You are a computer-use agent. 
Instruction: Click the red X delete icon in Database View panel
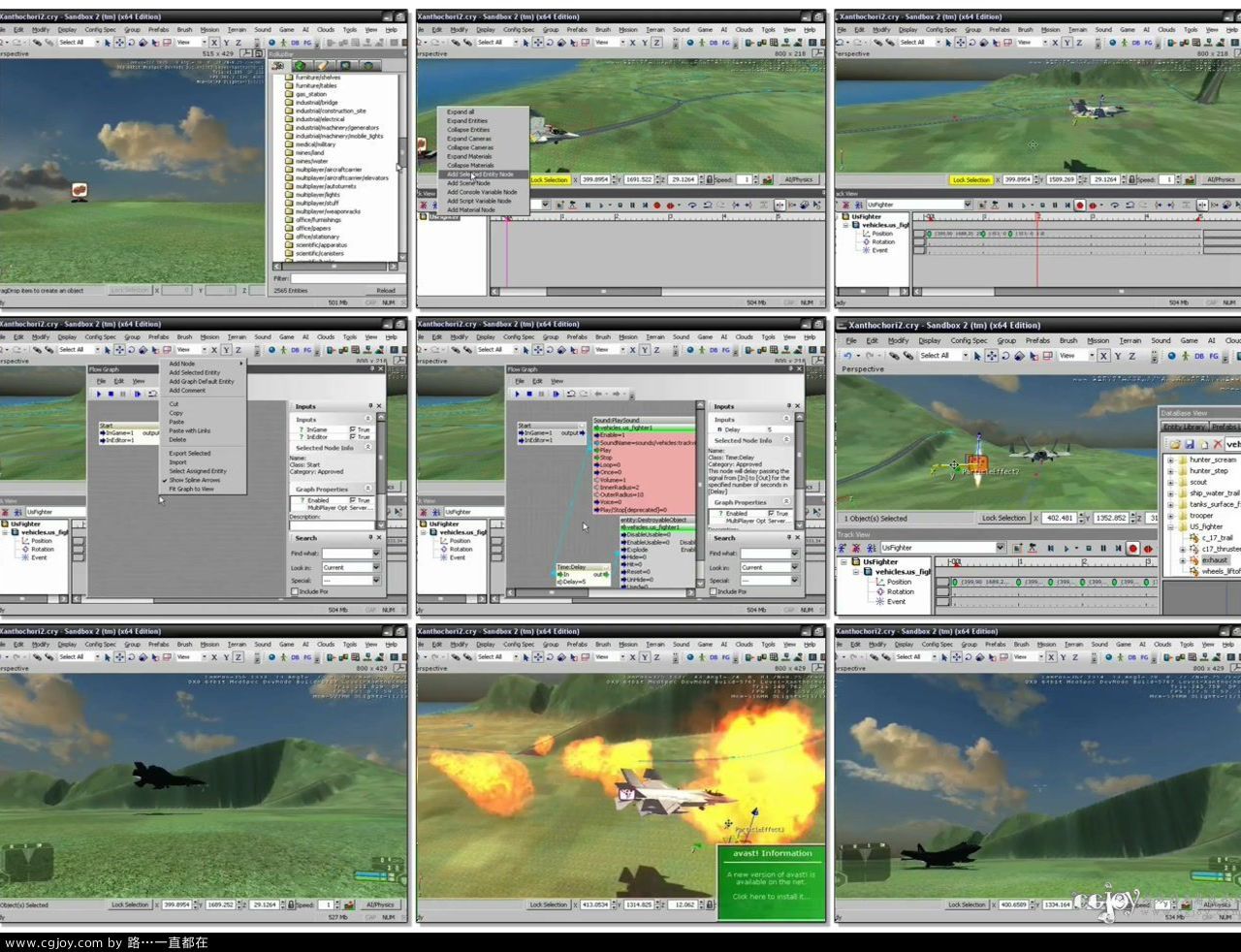tap(1218, 444)
